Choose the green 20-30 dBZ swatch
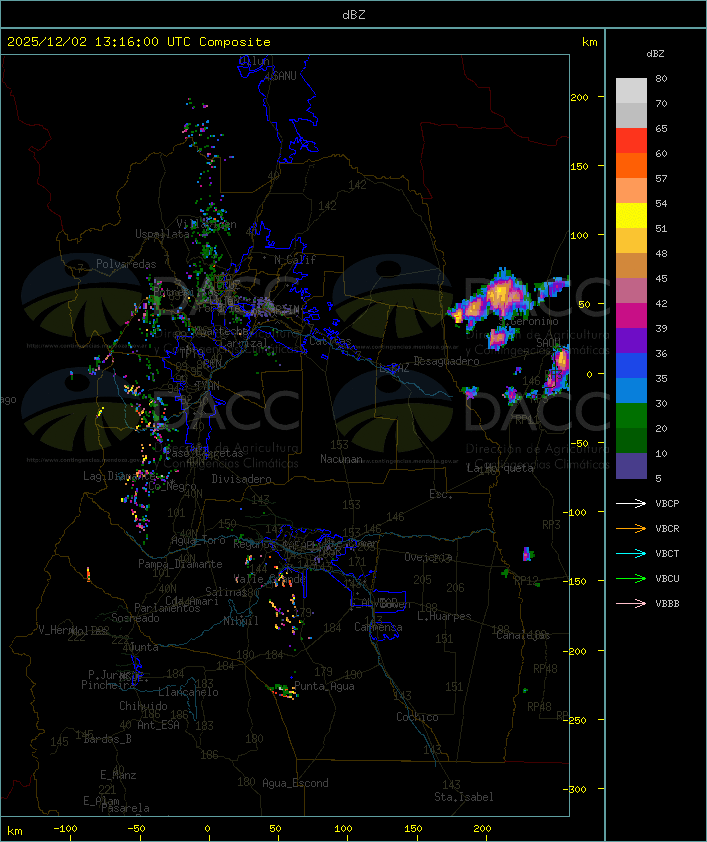Screen dimensions: 707x842 pos(631,416)
